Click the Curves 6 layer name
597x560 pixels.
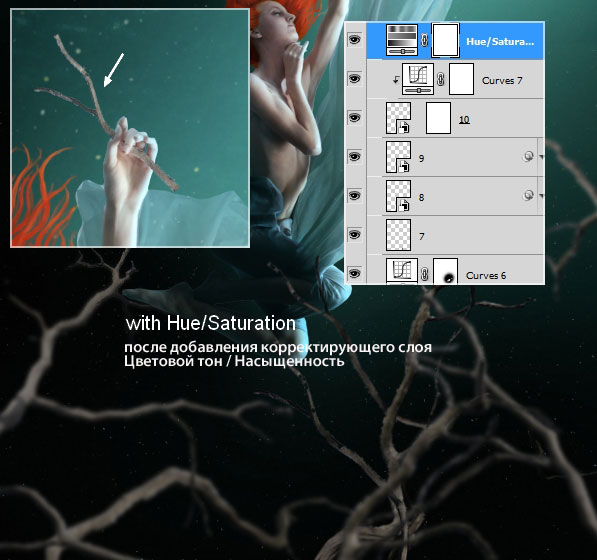486,276
